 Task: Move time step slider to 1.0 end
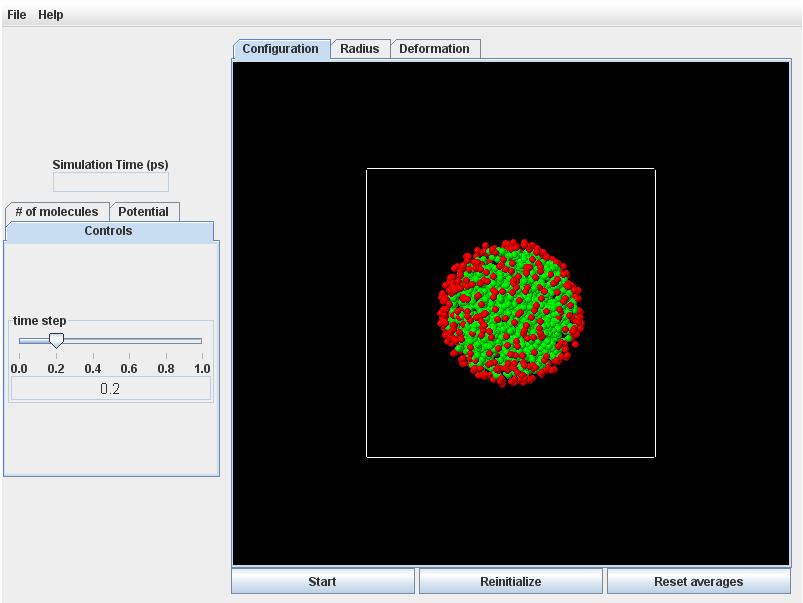pos(202,341)
